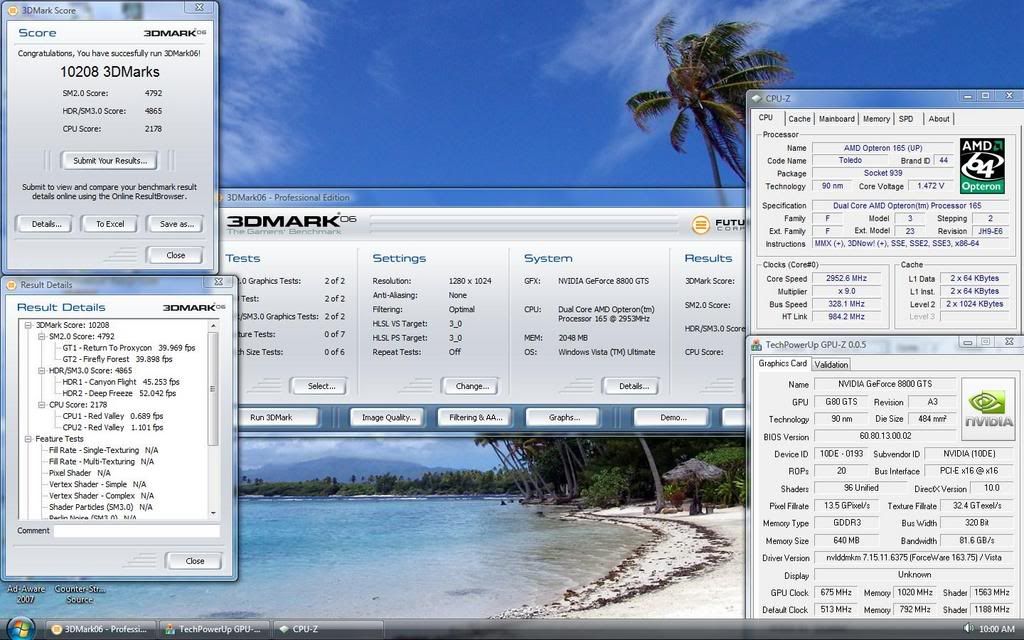Click GPU-Z BIOS Version value 60.80.13.00.02
The height and width of the screenshot is (640, 1024).
coord(885,436)
